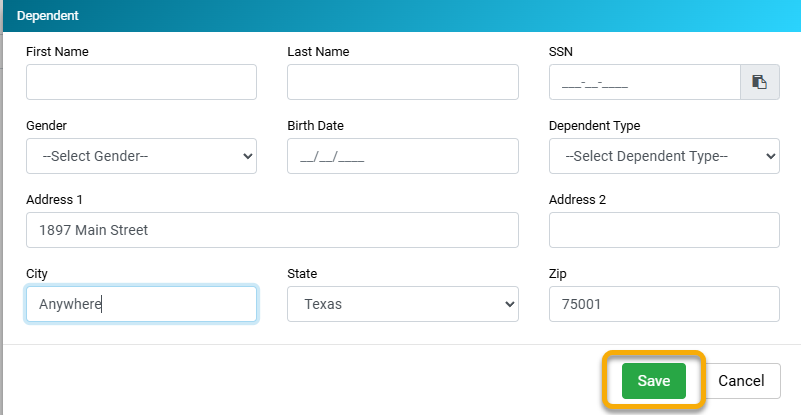
Task: Click the Gender label text
Action: pos(46,126)
